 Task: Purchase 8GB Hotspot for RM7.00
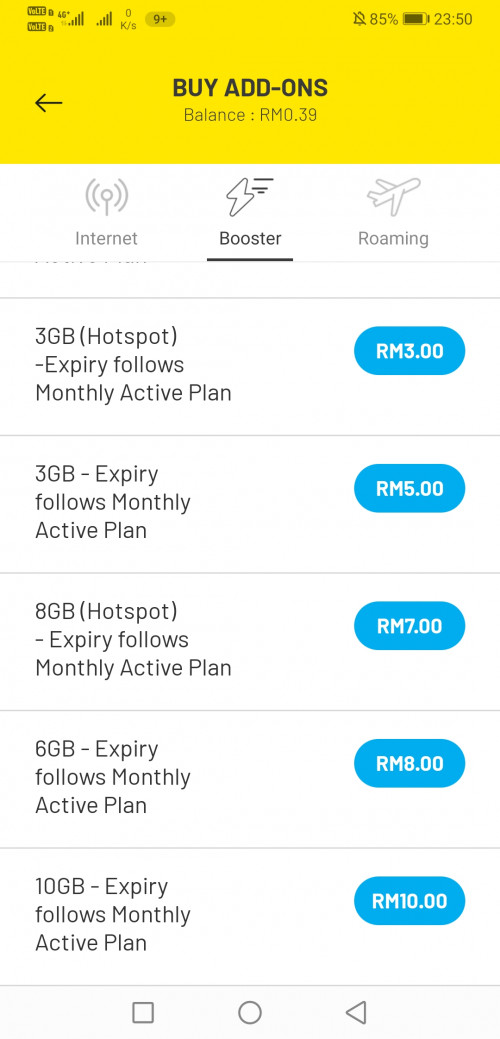tap(410, 626)
